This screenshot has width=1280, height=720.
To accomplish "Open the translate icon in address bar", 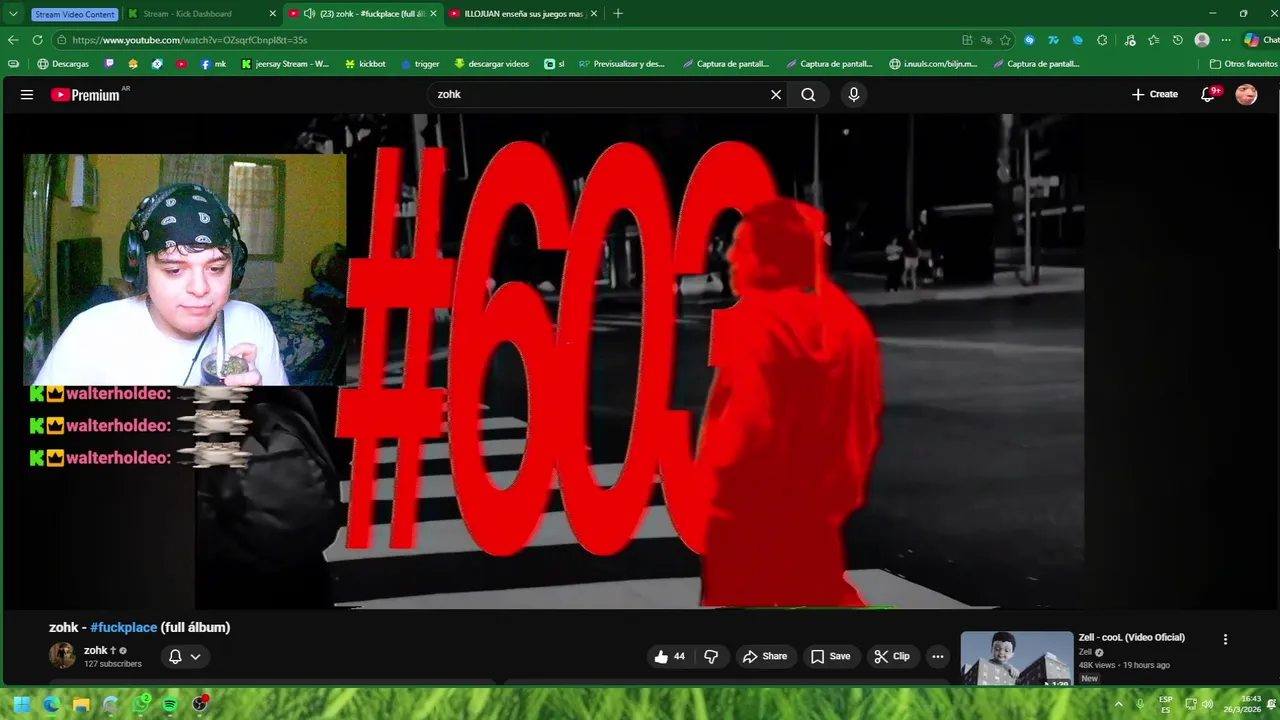I will [986, 40].
